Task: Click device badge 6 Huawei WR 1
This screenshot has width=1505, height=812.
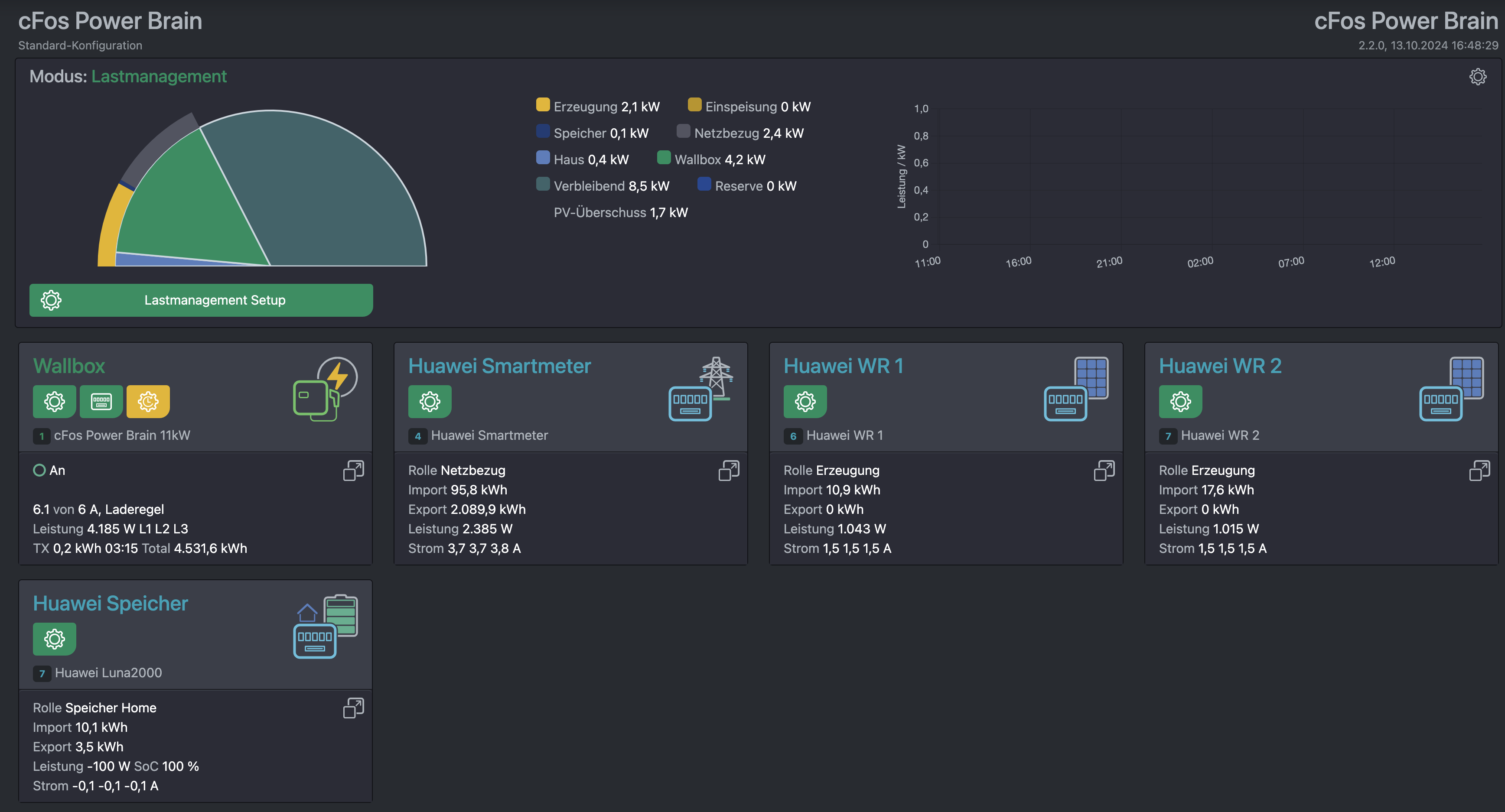Action: [x=793, y=436]
